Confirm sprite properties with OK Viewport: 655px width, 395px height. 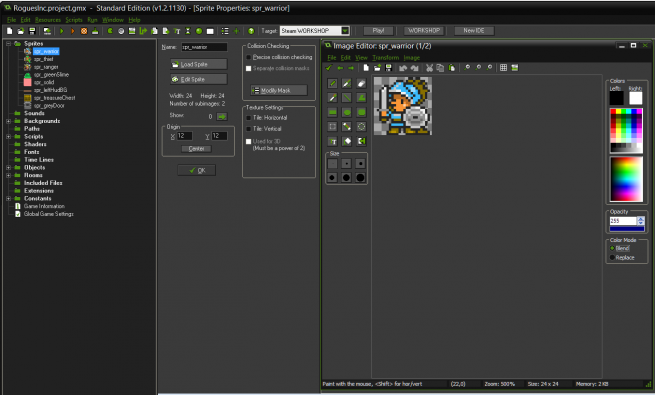(197, 170)
